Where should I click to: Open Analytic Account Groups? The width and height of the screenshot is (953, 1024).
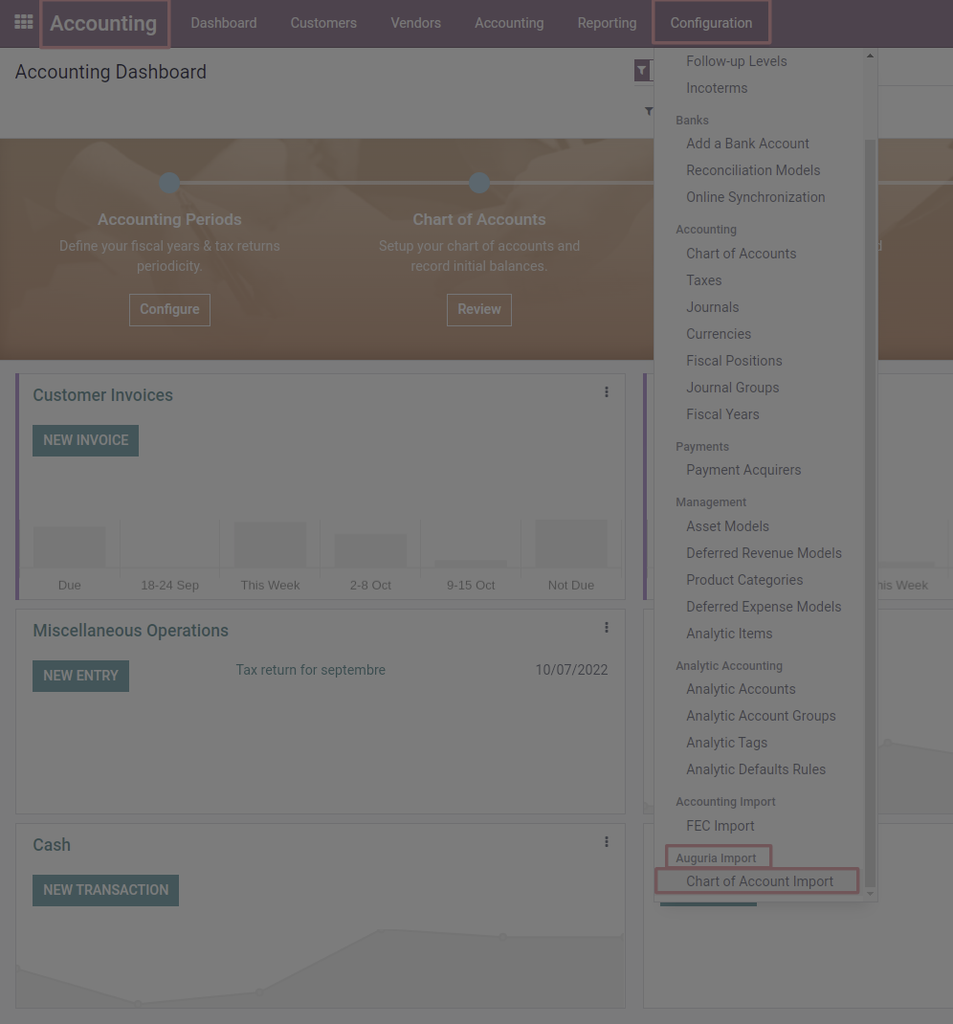pos(760,716)
